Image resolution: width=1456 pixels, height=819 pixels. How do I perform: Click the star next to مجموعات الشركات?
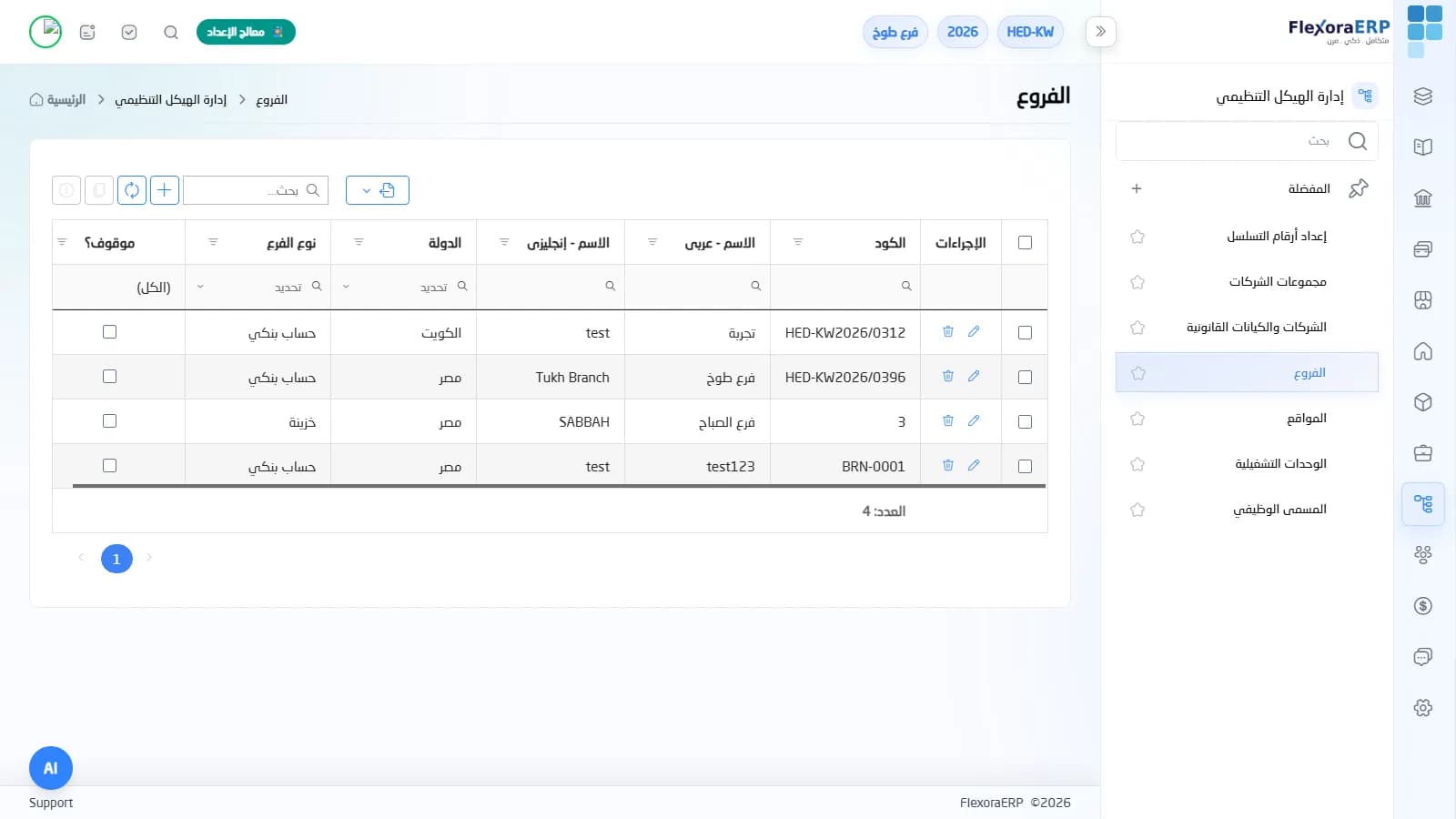tap(1137, 282)
